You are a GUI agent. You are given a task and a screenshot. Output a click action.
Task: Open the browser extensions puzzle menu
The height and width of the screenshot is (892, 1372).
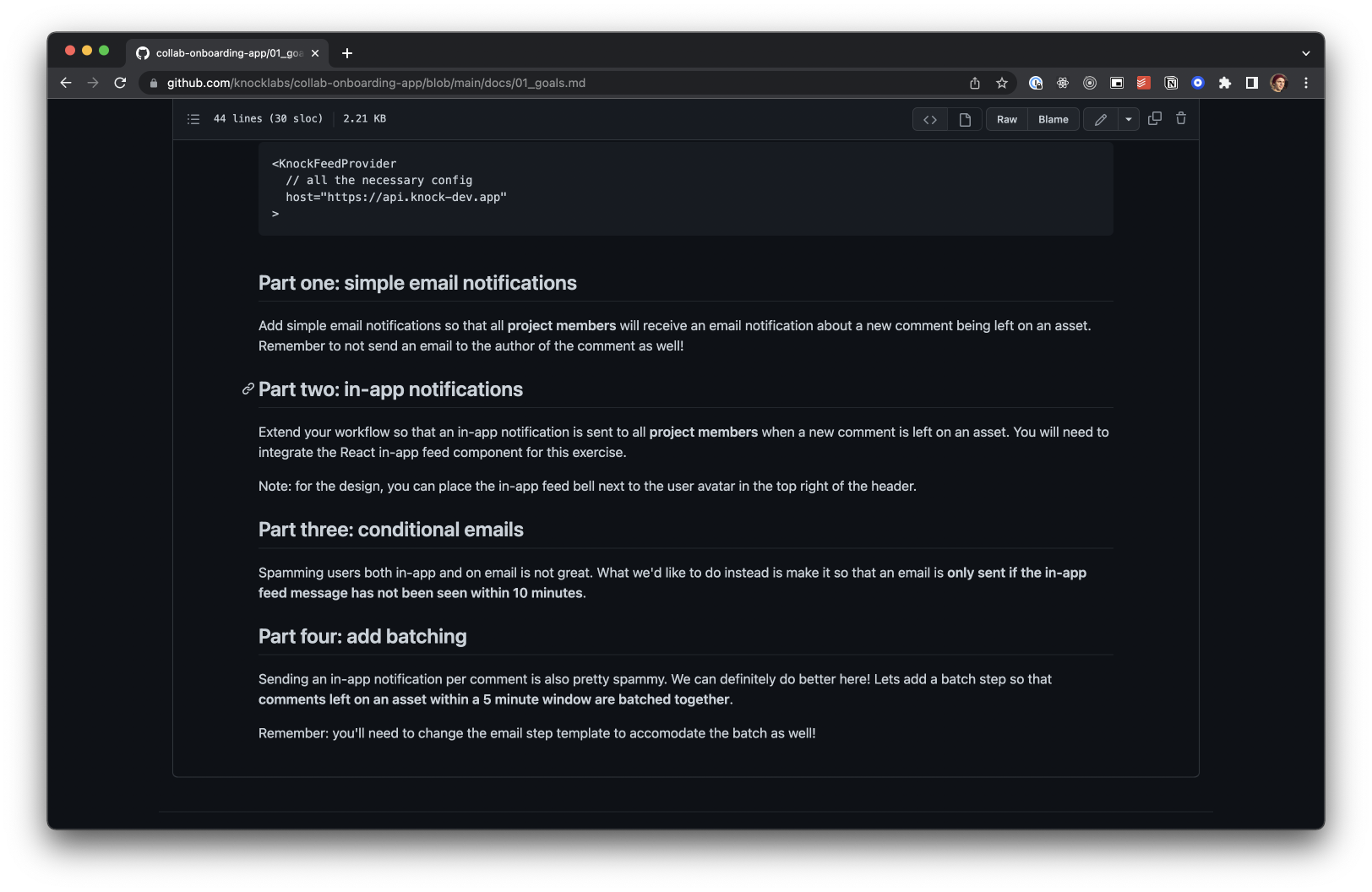pyautogui.click(x=1225, y=83)
